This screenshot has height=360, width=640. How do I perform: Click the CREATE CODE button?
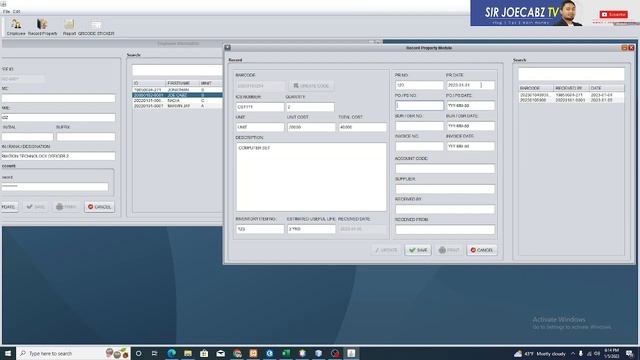coord(311,86)
